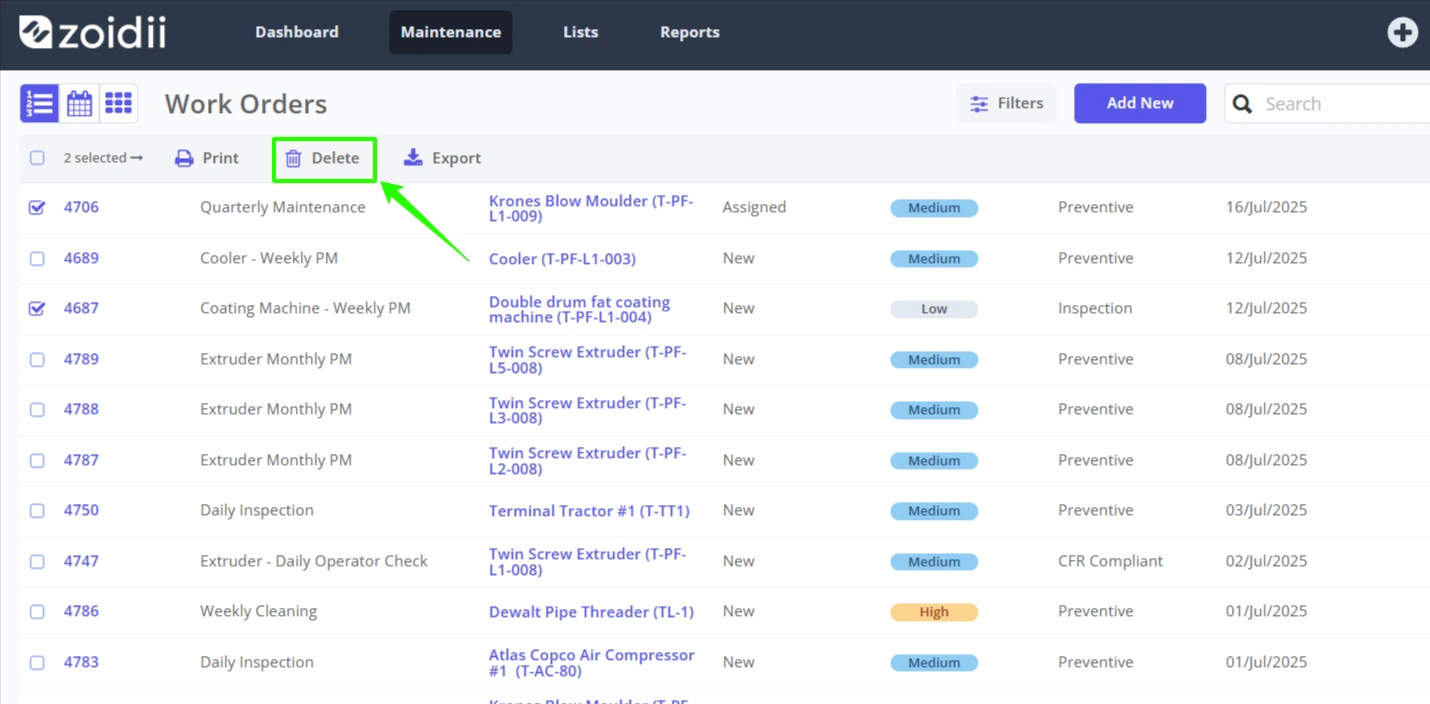This screenshot has width=1430, height=704.
Task: Open Dewalt Pipe Threader (TL-1) link
Action: pos(591,612)
